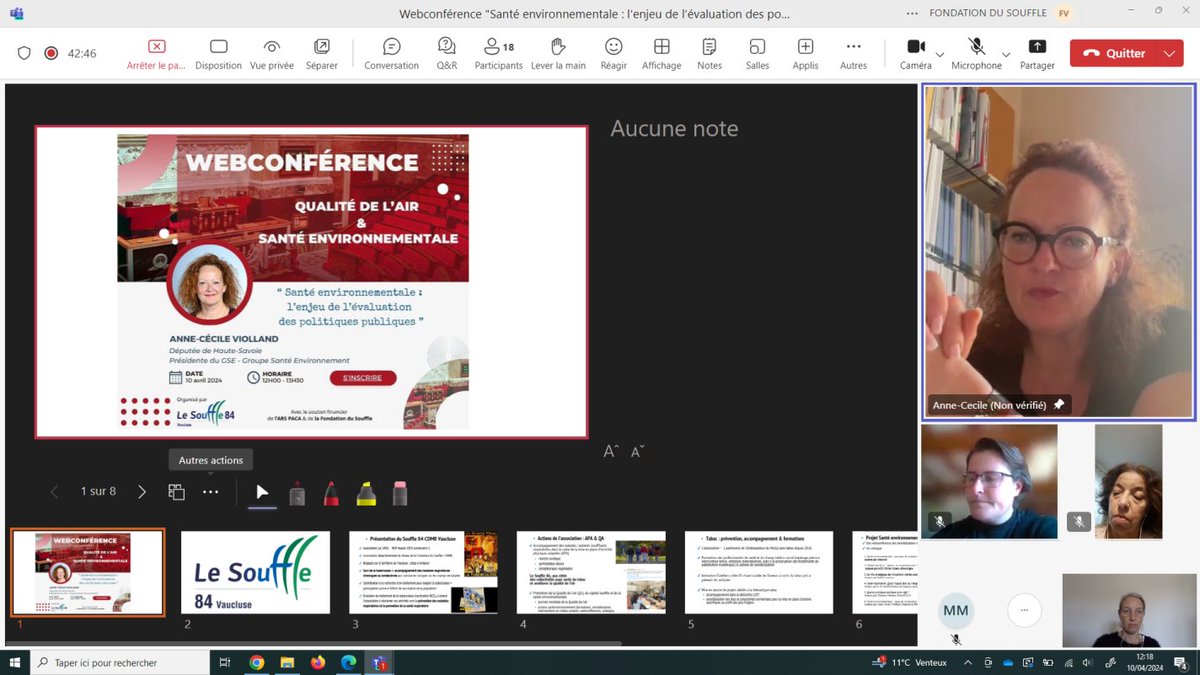Go to the previous slide arrow
The width and height of the screenshot is (1200, 675).
55,491
